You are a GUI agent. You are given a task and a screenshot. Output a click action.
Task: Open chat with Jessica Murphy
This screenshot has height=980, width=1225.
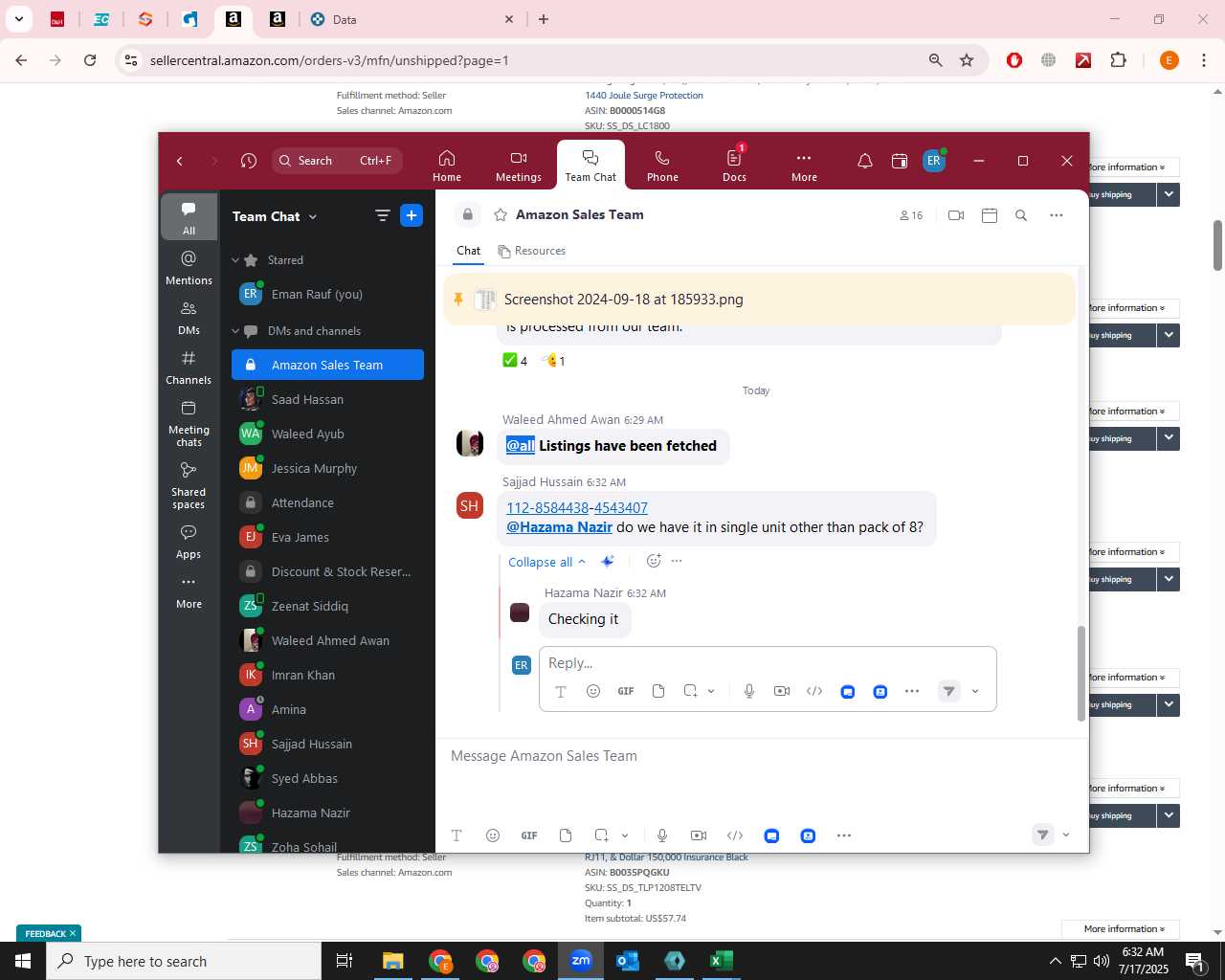327,469
